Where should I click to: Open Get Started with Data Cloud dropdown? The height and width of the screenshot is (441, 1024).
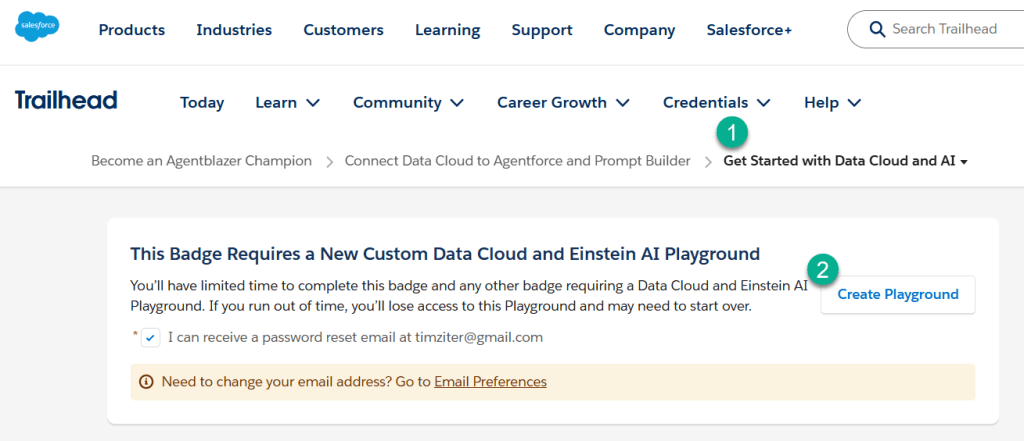[x=845, y=160]
